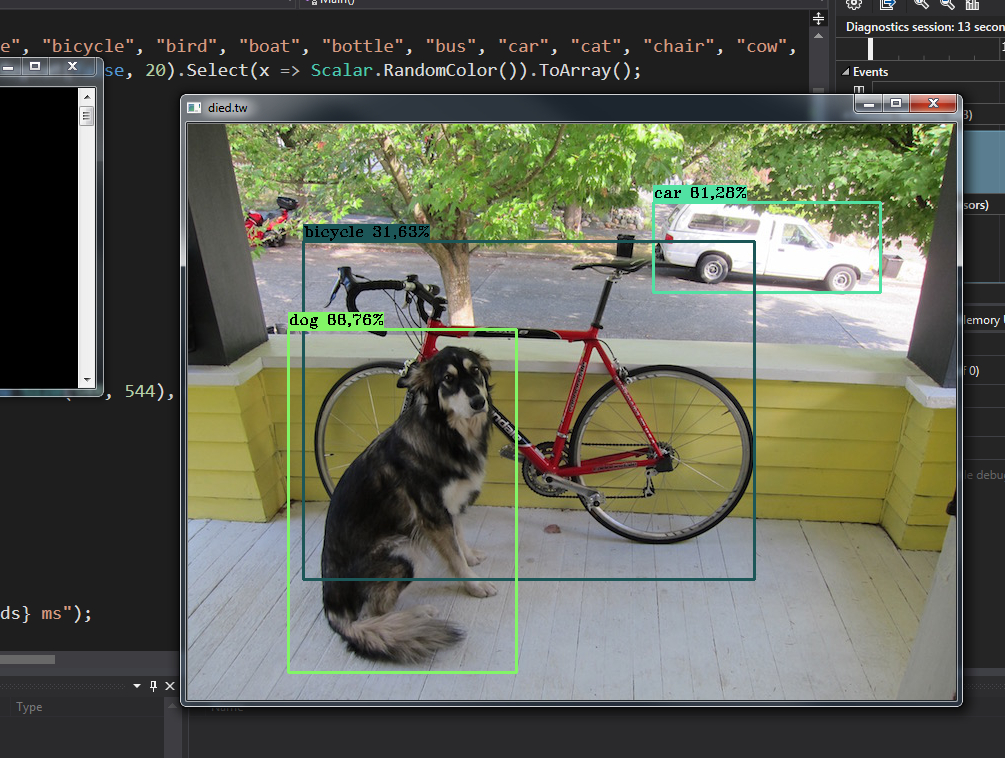Click 'Diagnostics session' text

899,27
